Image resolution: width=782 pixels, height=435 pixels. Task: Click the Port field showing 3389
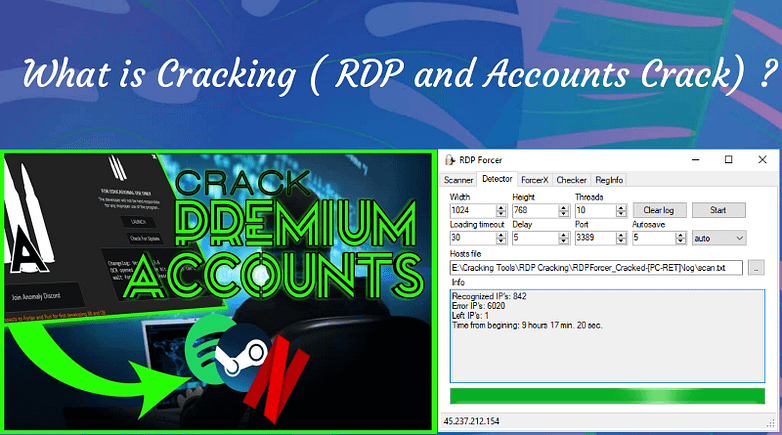[595, 238]
